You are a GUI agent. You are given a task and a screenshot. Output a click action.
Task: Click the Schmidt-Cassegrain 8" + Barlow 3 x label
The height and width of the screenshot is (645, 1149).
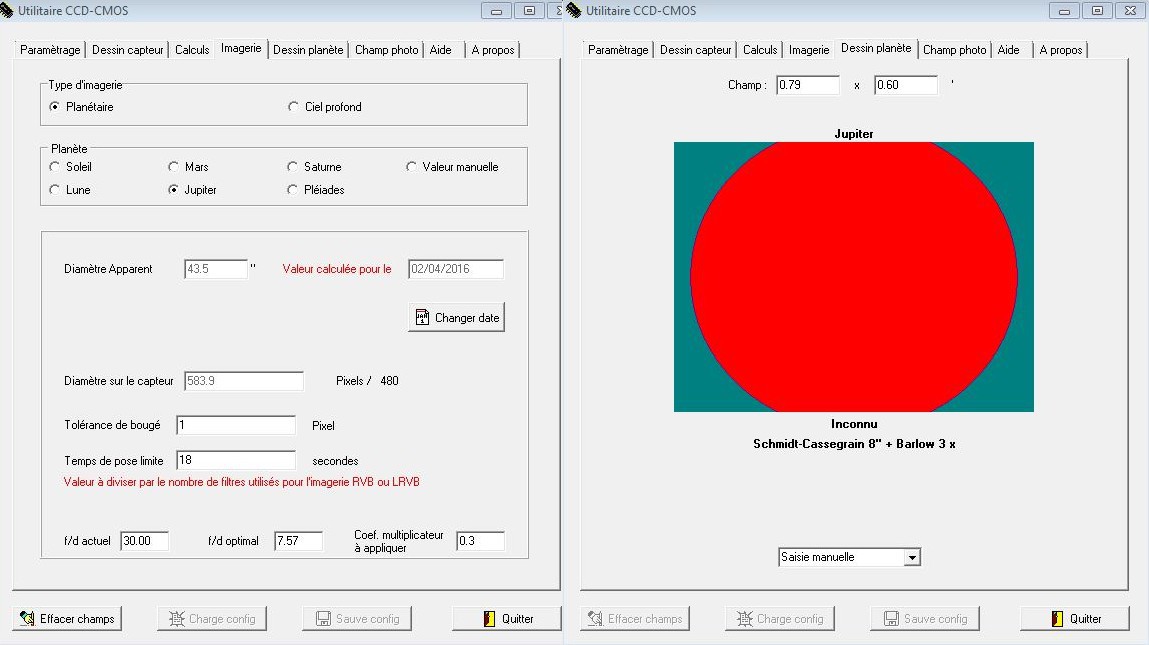pyautogui.click(x=854, y=444)
